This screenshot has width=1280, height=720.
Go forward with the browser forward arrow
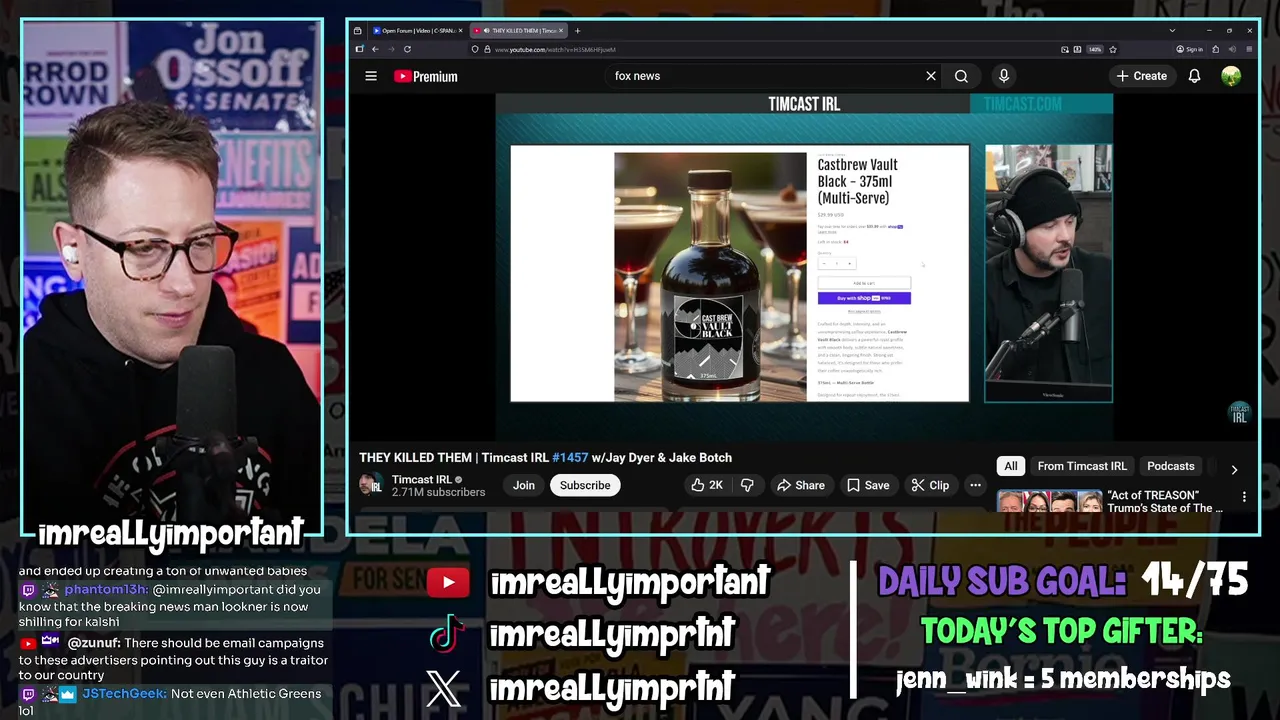pos(391,49)
